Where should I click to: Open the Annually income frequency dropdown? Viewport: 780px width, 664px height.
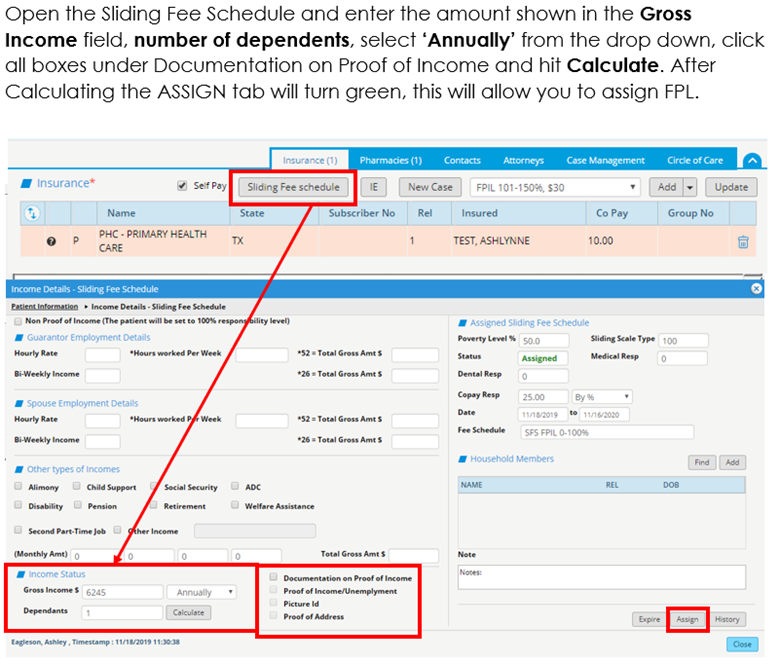point(201,592)
